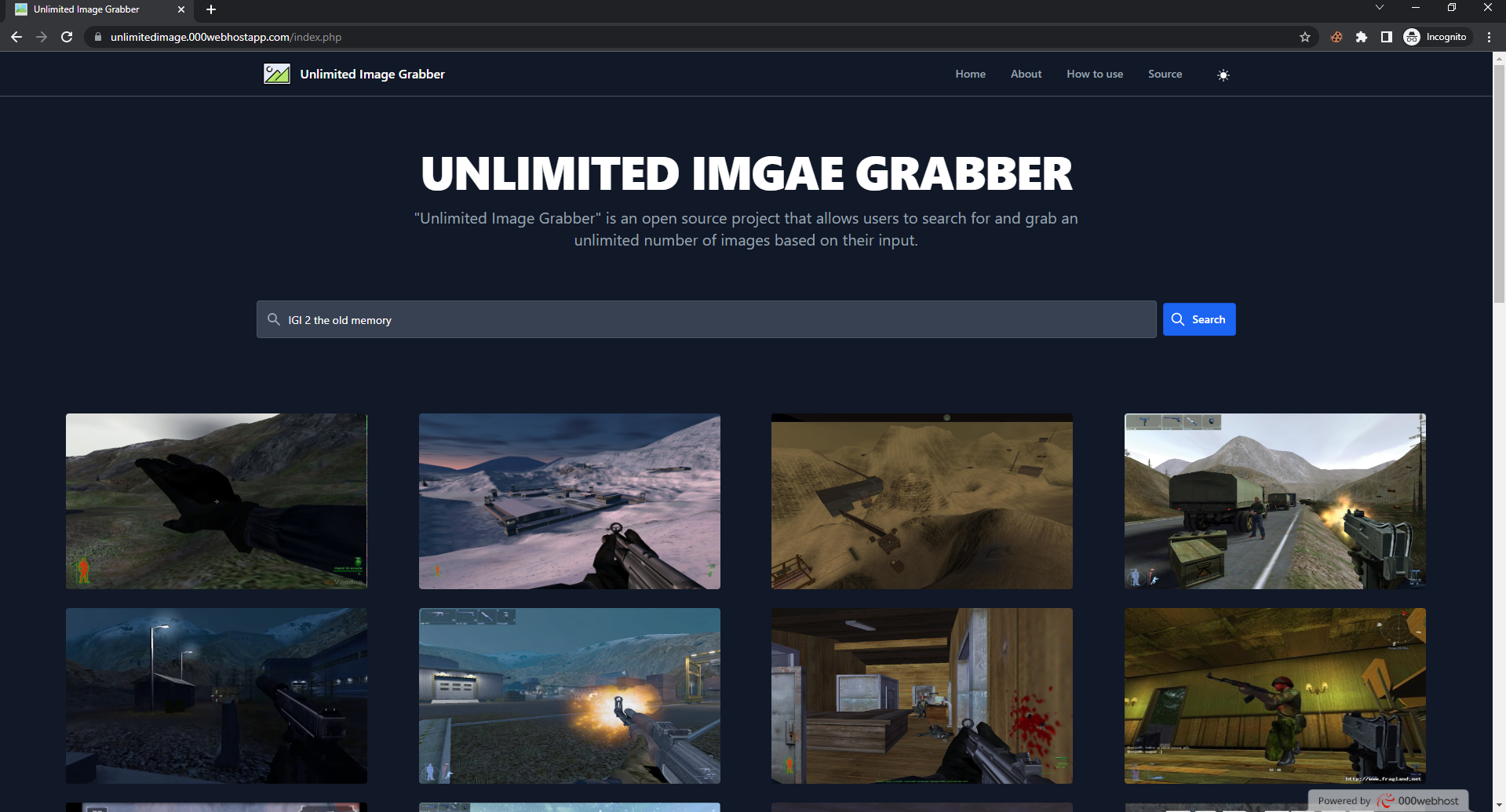Open the muzzle flash warehouse thumbnail
Viewport: 1506px width, 812px height.
pyautogui.click(x=569, y=695)
